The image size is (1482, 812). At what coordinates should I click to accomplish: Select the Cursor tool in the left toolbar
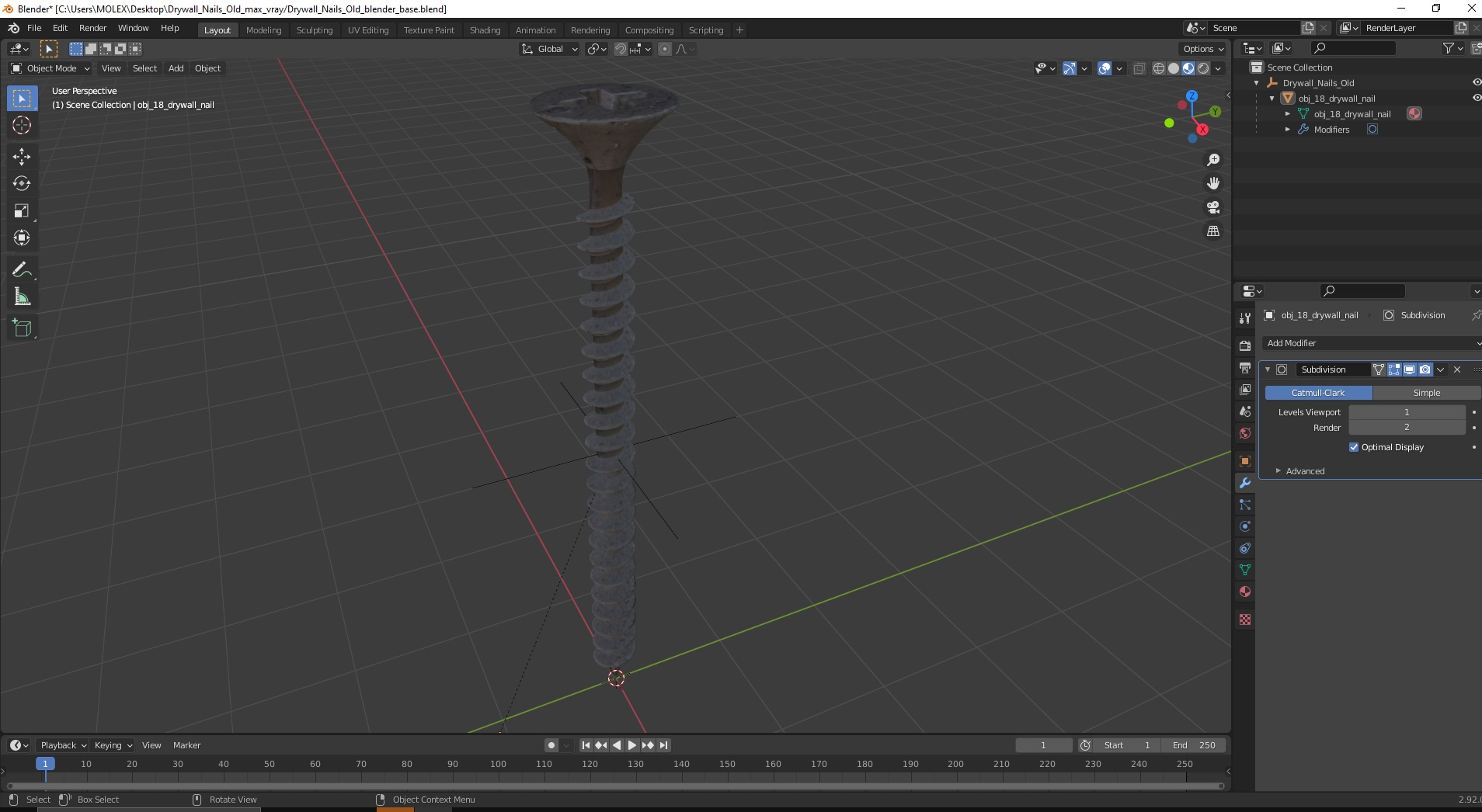pyautogui.click(x=22, y=125)
